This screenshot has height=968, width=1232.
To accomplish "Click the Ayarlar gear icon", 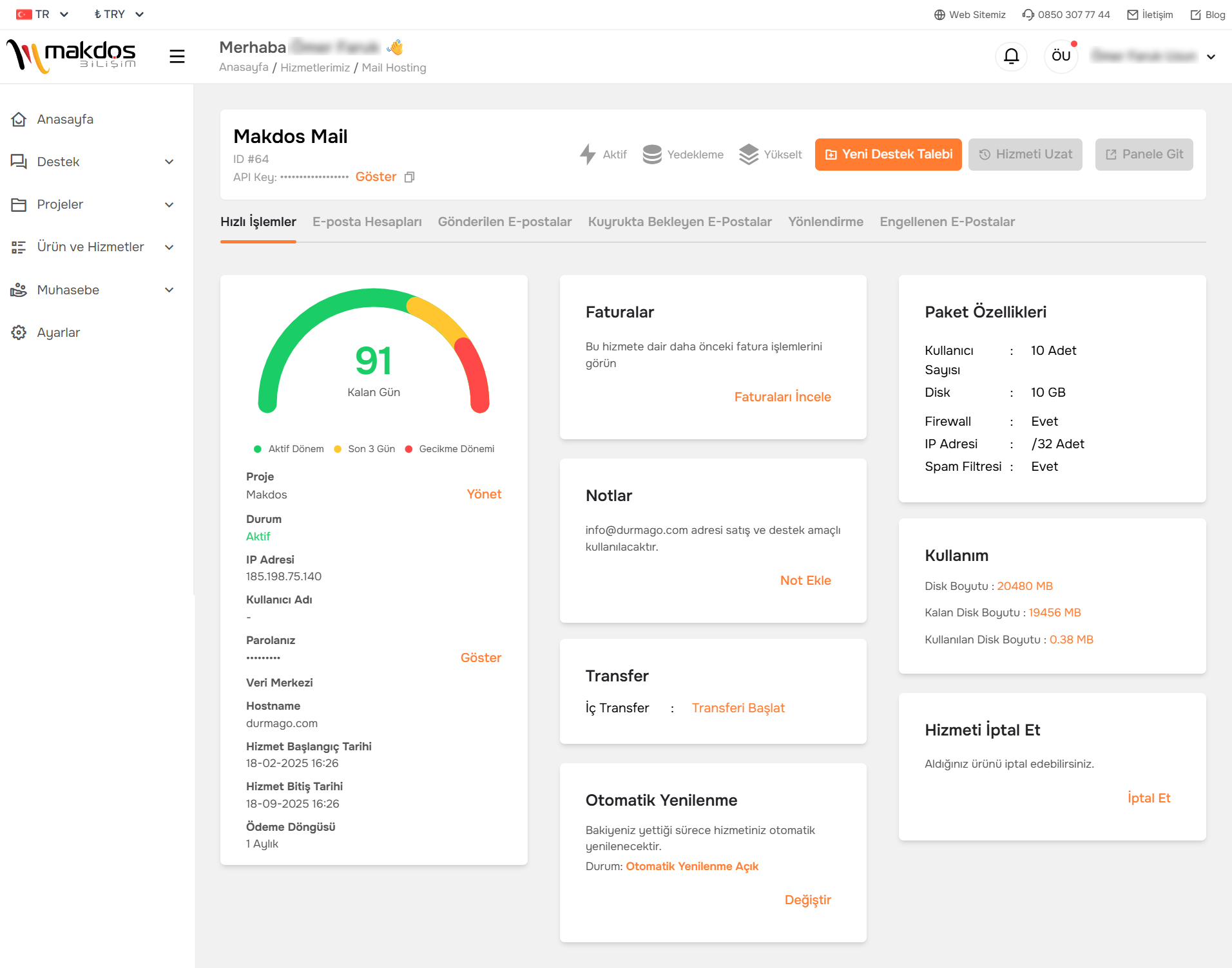I will [19, 332].
